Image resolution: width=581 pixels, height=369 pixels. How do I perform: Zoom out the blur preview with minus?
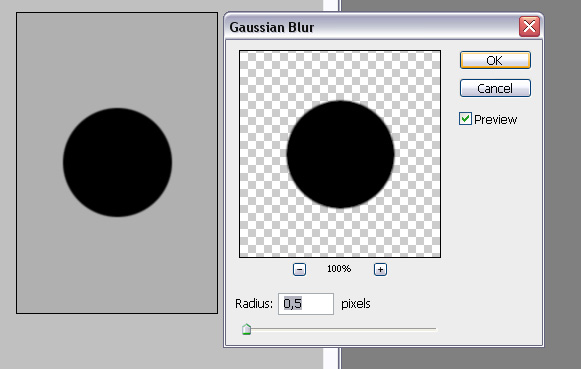299,269
